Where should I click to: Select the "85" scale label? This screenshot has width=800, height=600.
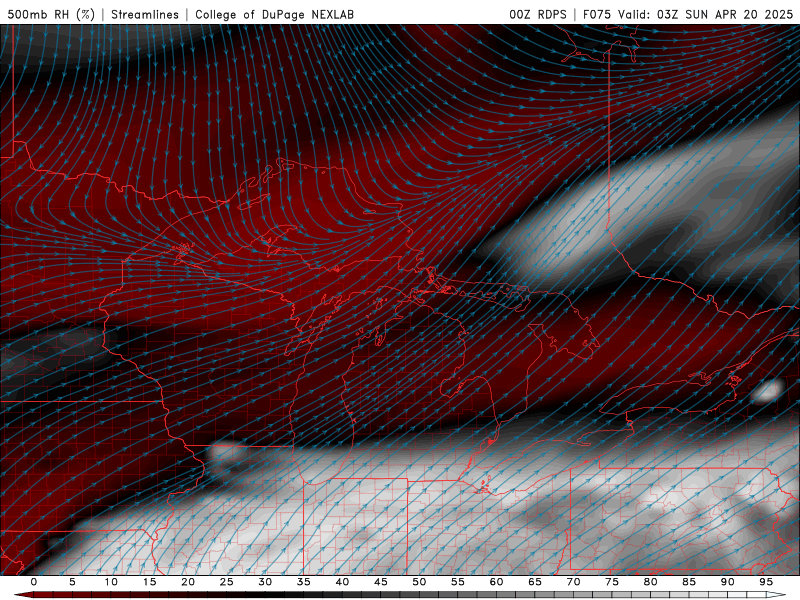pyautogui.click(x=689, y=582)
